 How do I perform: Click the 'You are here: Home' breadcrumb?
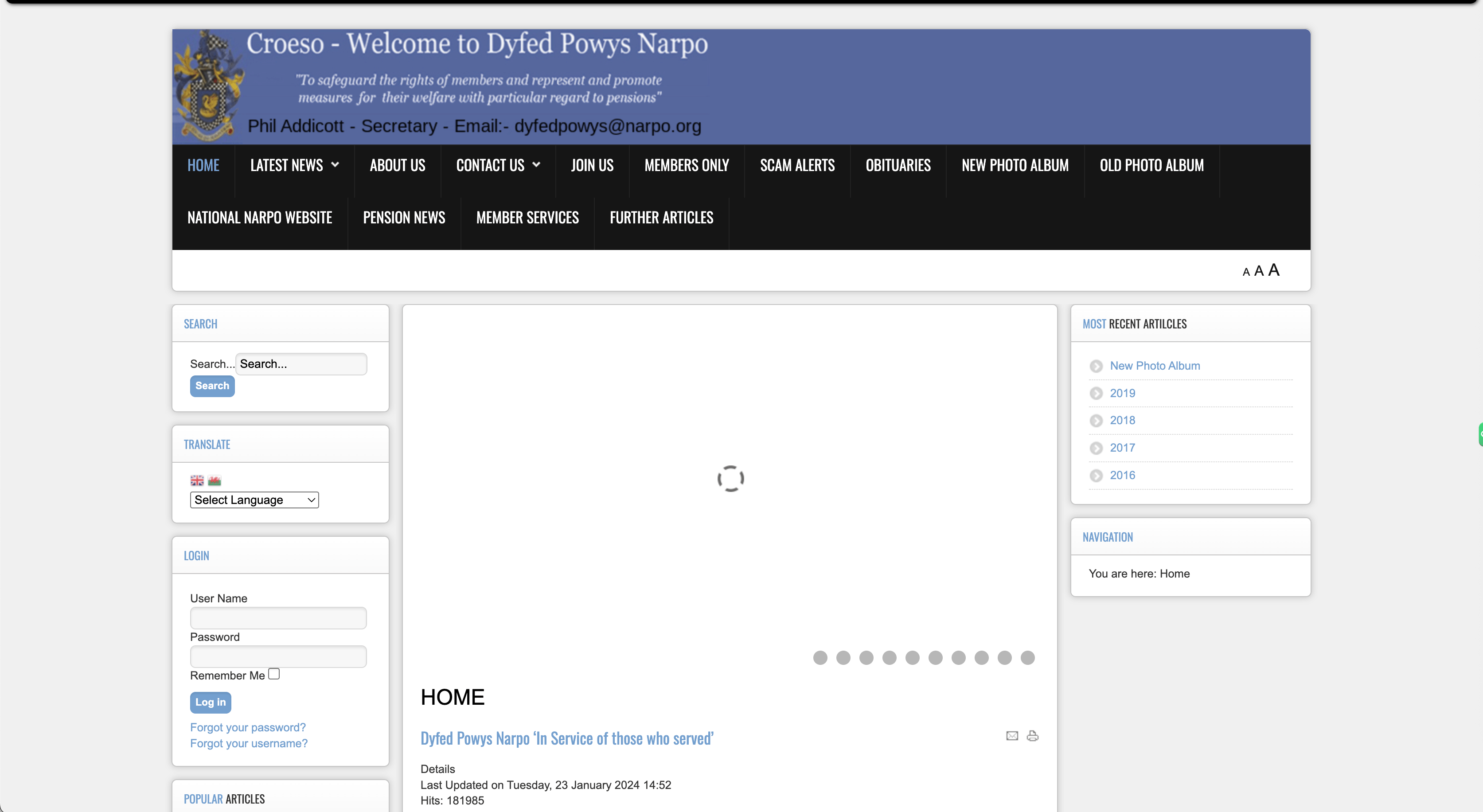coord(1139,574)
